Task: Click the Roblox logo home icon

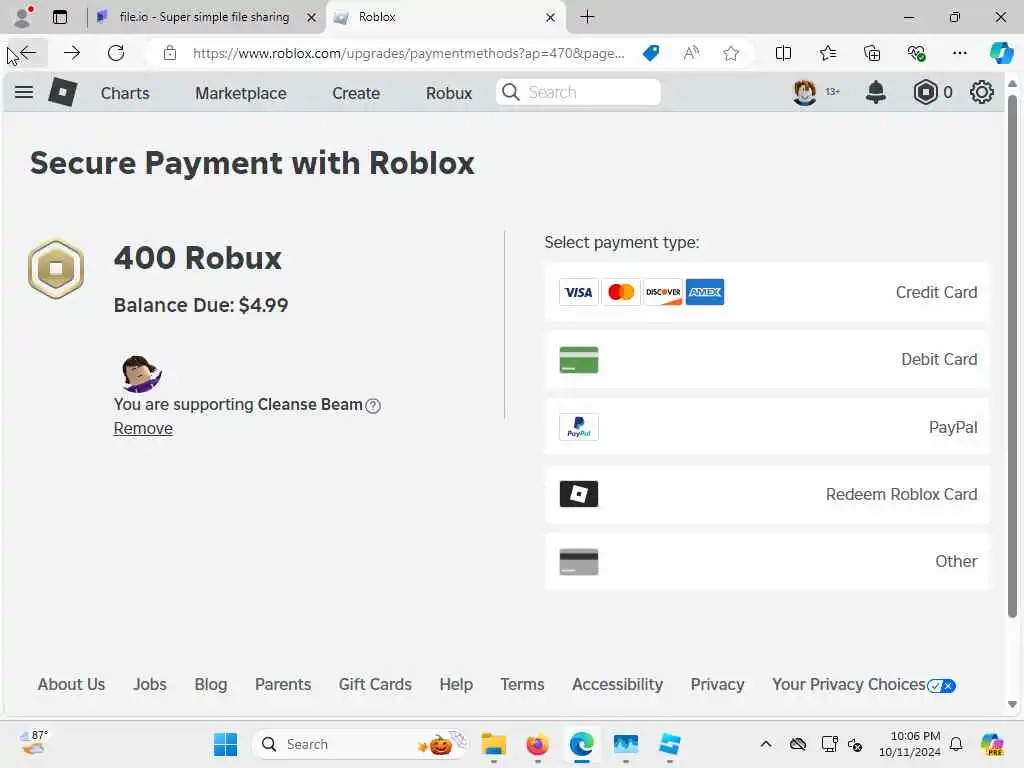Action: (x=63, y=92)
